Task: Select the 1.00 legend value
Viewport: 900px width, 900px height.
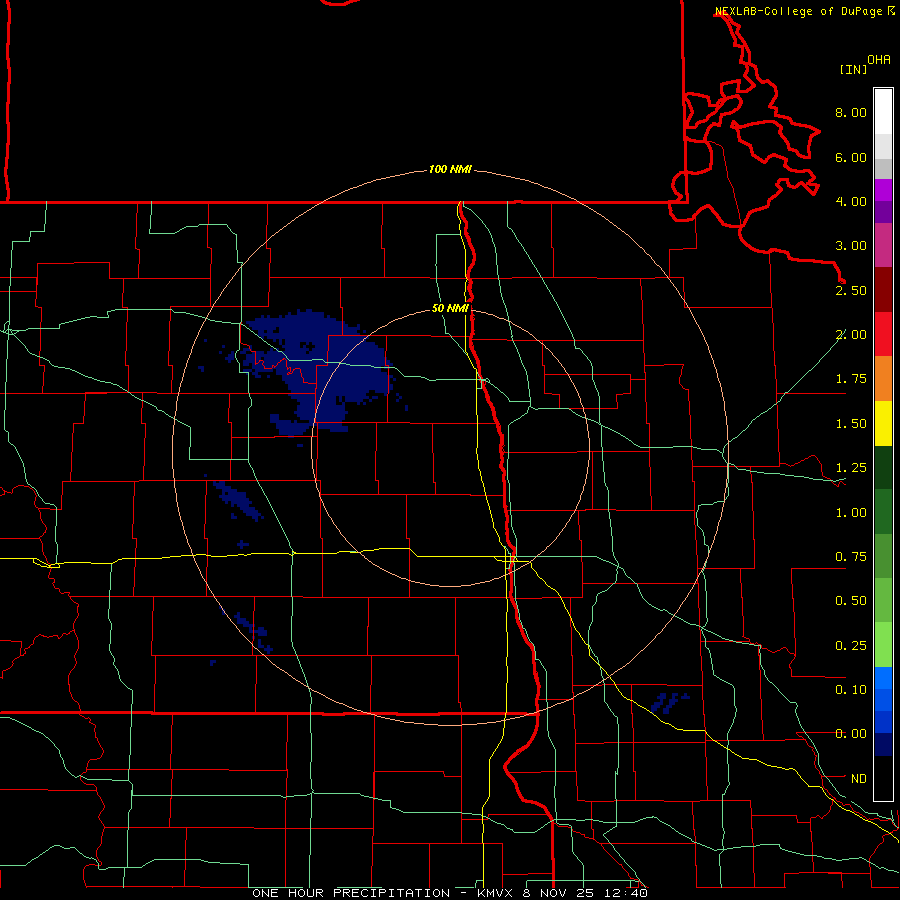Action: click(x=851, y=513)
